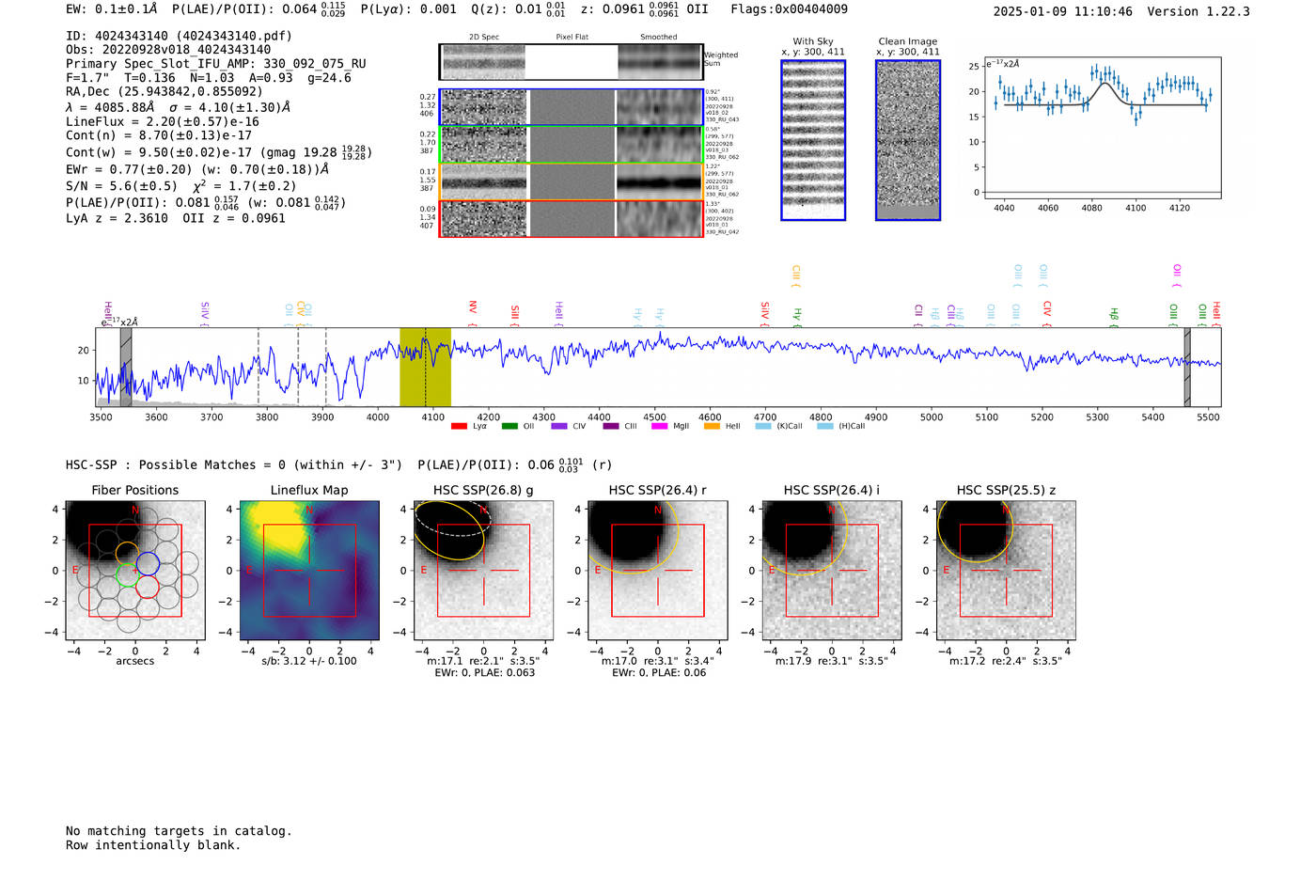Click the 'EW: 0.1±0.1Å' header value

tap(111, 9)
